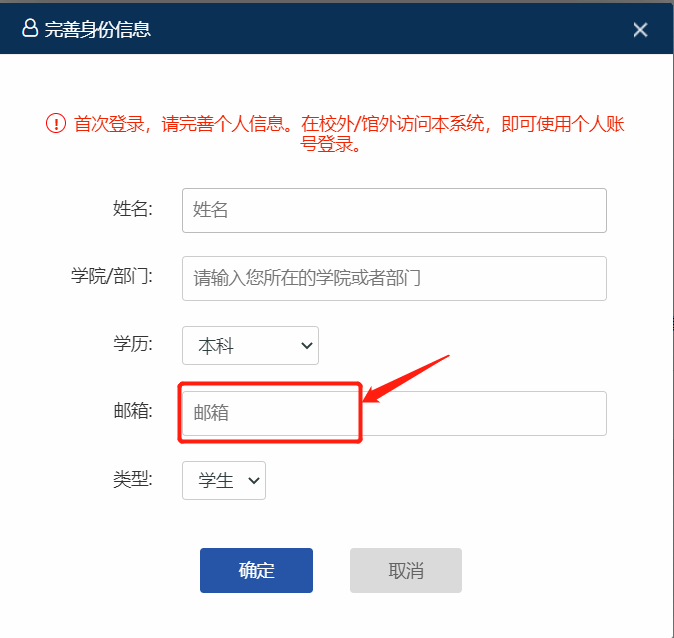The height and width of the screenshot is (638, 674).
Task: Click the user profile icon in title bar
Action: pyautogui.click(x=30, y=29)
